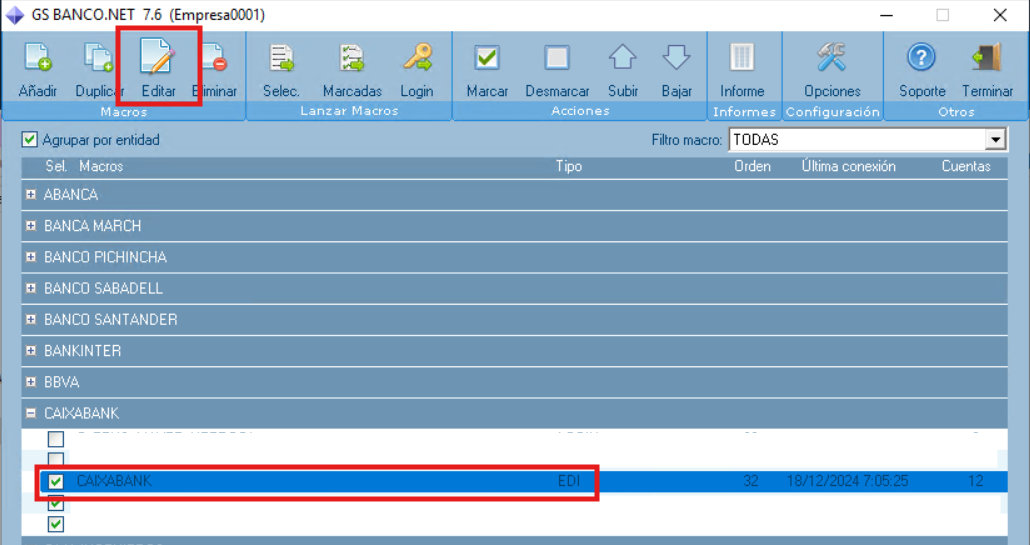Expand the BANCA MARCH group
Screen dimensions: 1030x545
click(31, 226)
